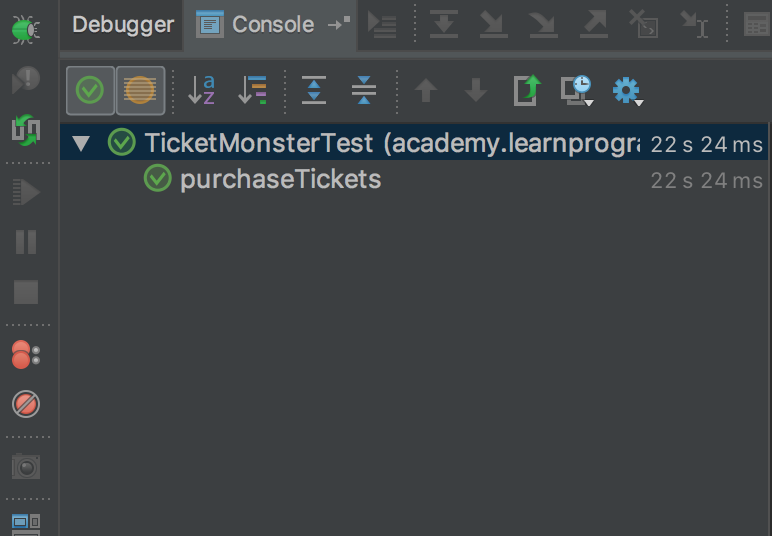The width and height of the screenshot is (772, 536).
Task: Collapse the TicketMonsterTest tree node
Action: [x=81, y=143]
